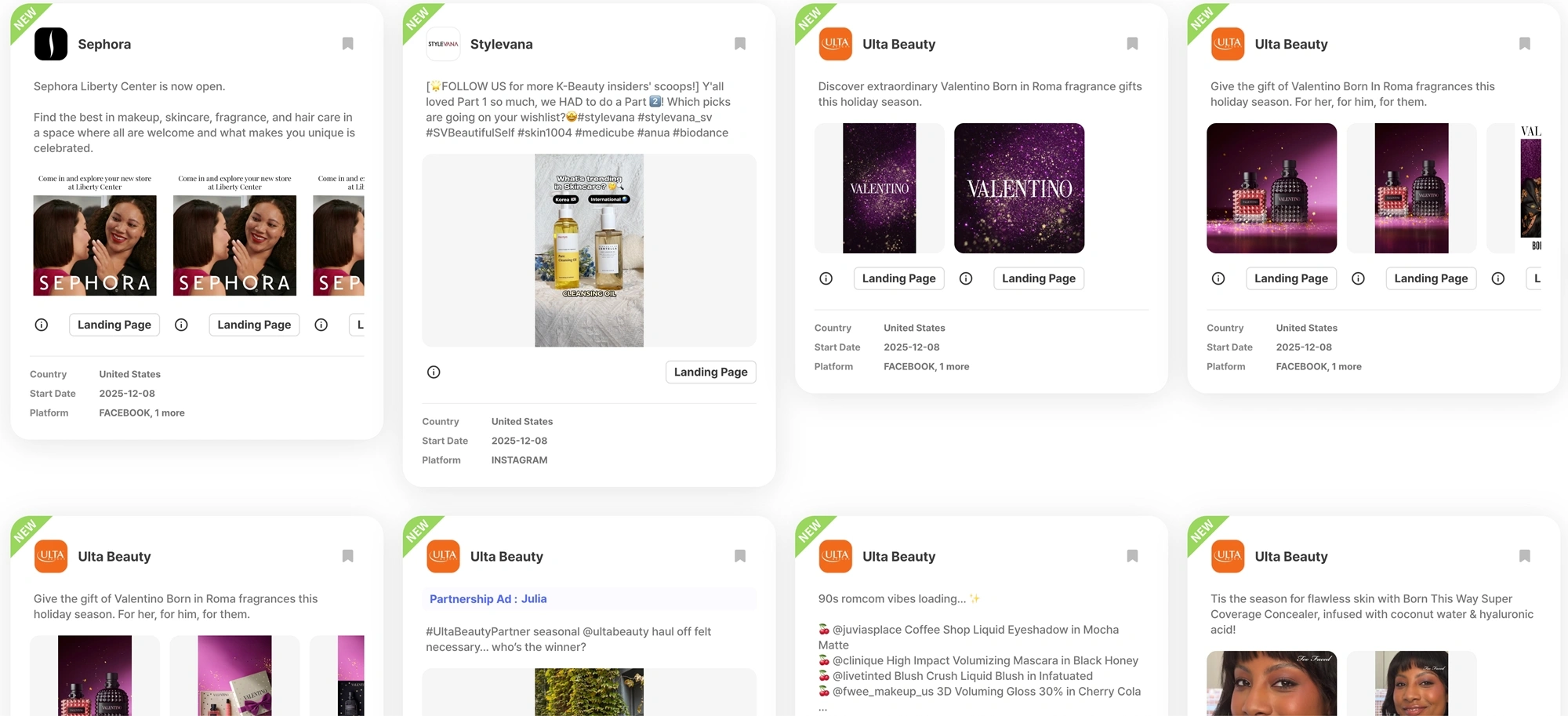
Task: Bookmark the Stylevana K-Beauty ad
Action: (x=740, y=43)
